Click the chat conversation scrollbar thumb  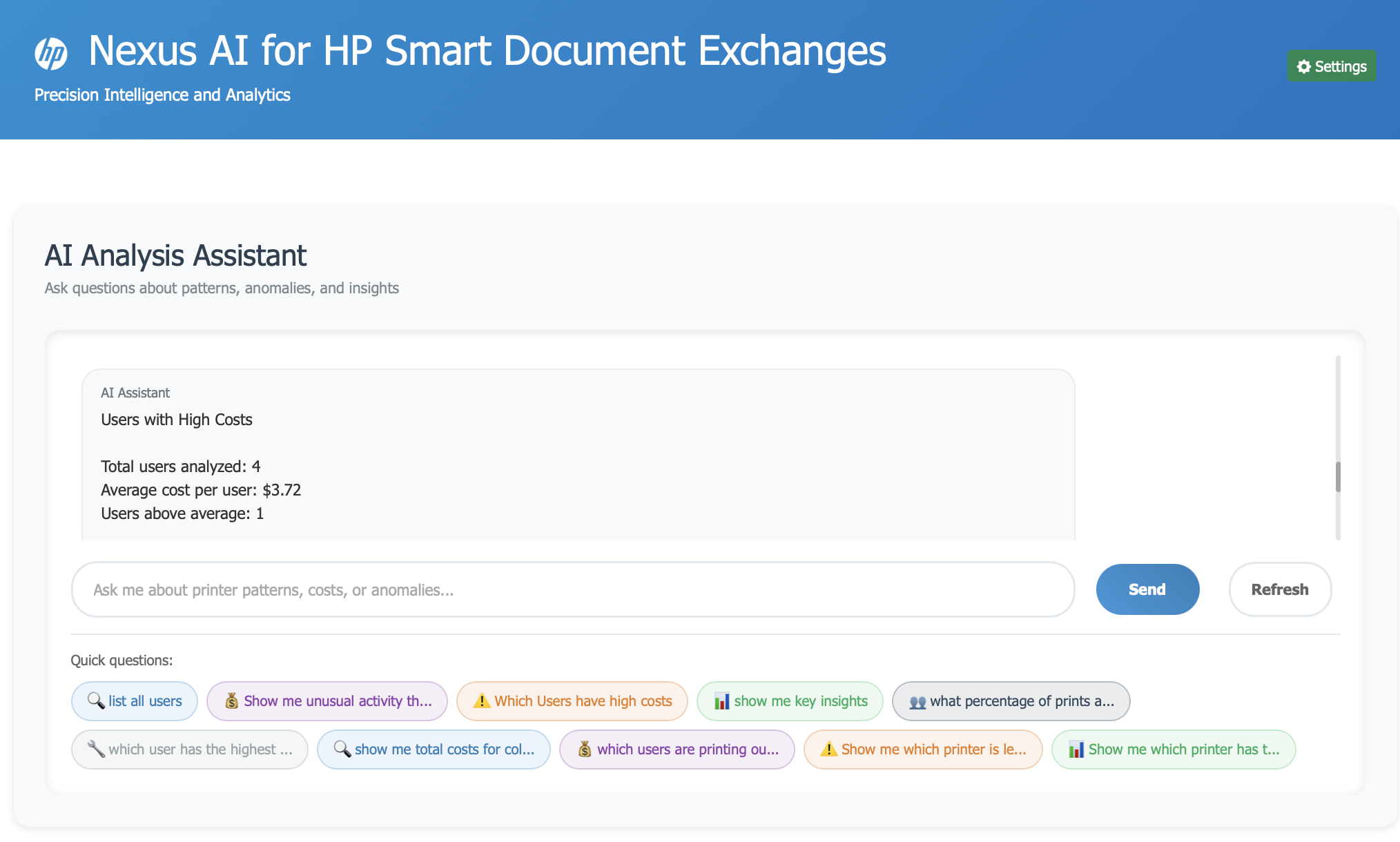(x=1337, y=477)
